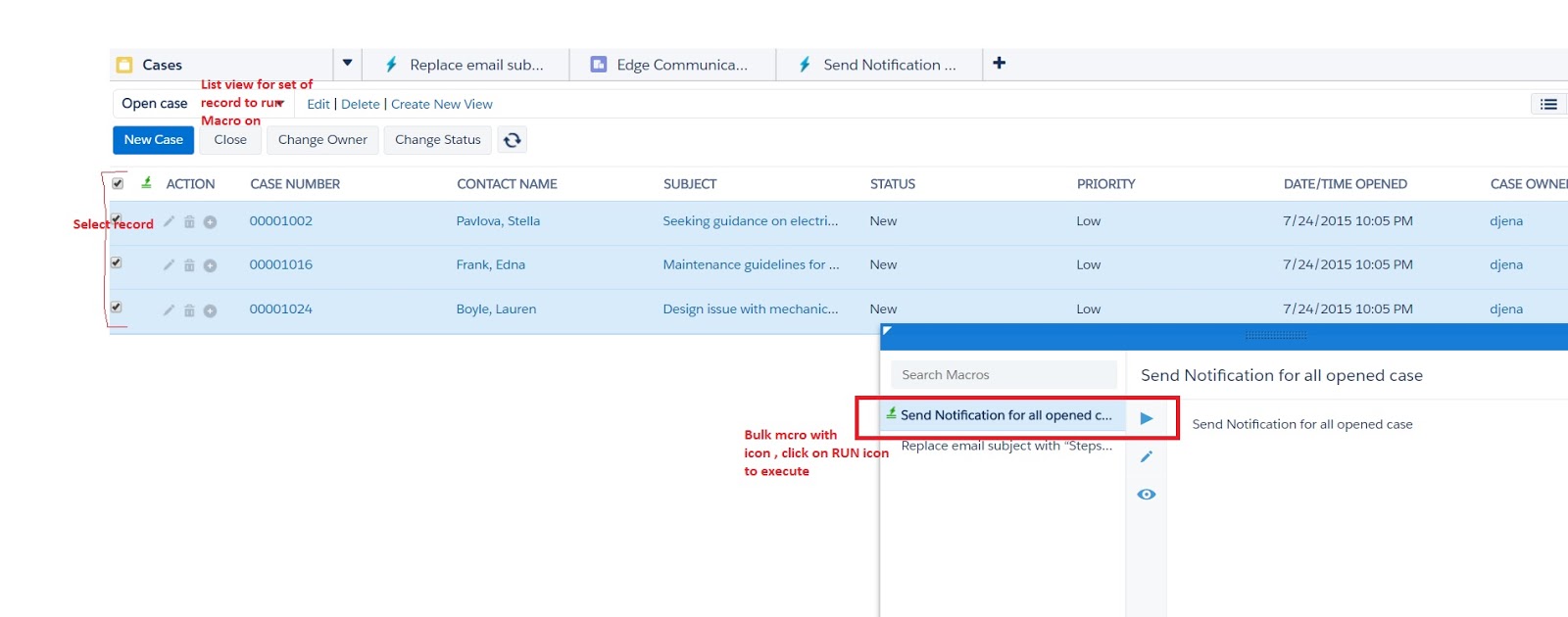Click the Create New View link
The height and width of the screenshot is (617, 1568).
point(442,104)
